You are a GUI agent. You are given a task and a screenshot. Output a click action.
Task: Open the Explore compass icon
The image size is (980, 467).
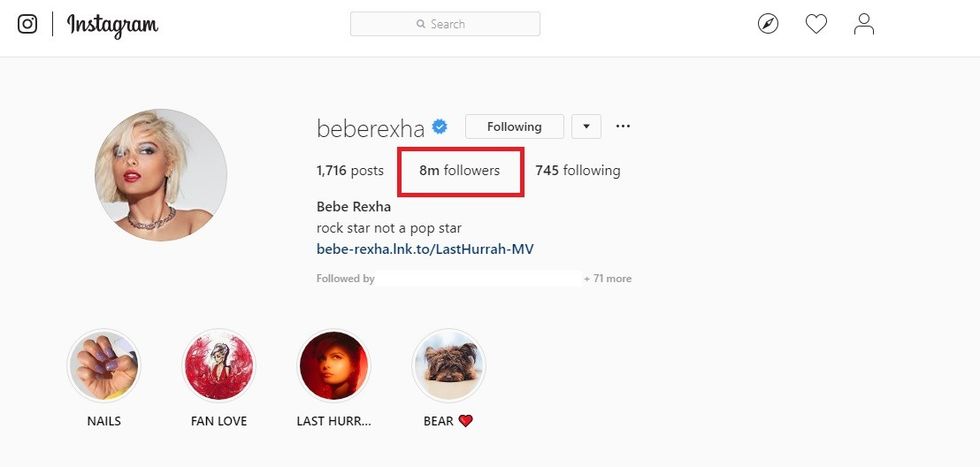tap(768, 24)
